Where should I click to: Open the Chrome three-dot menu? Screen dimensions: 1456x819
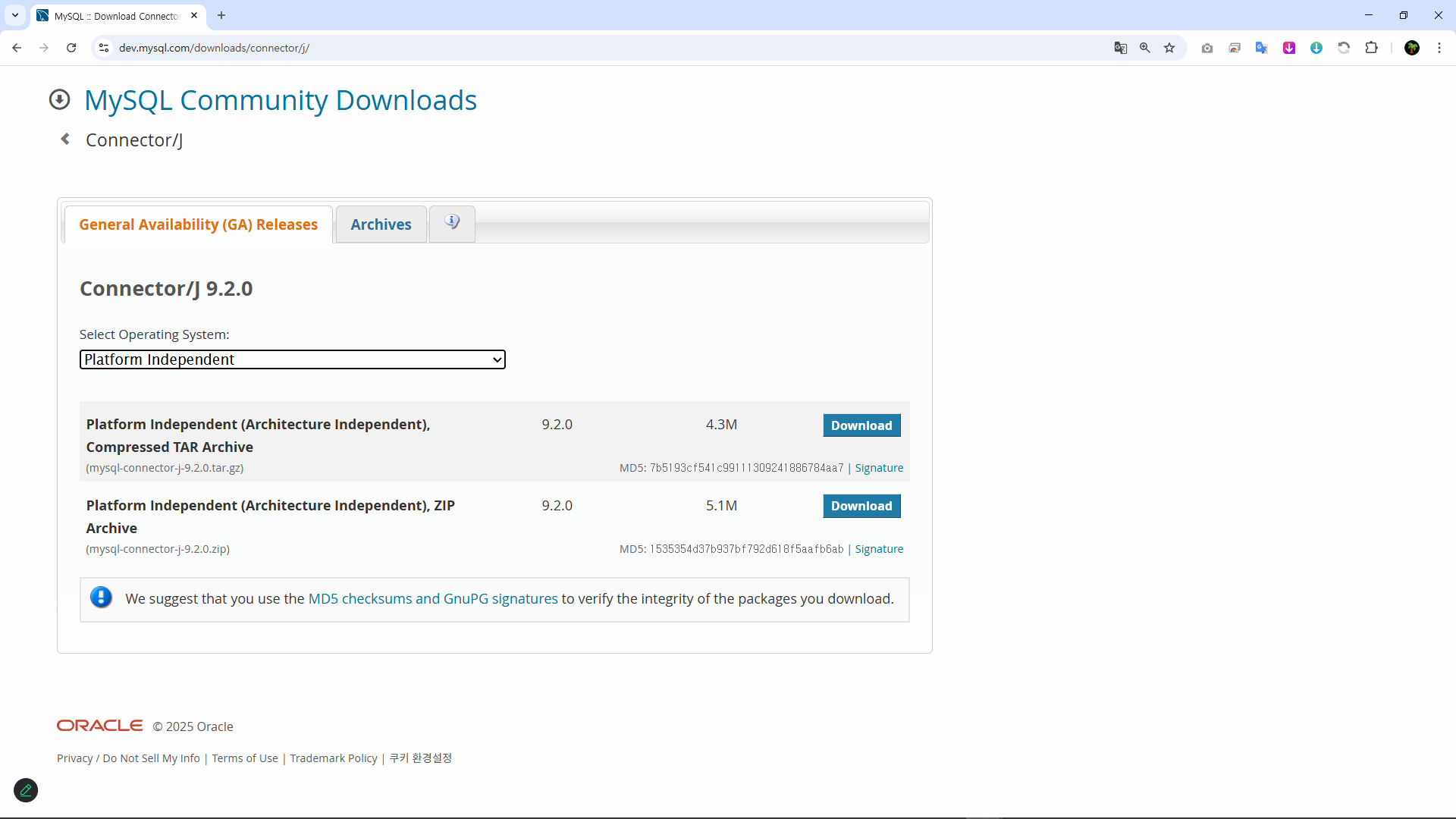coord(1439,48)
